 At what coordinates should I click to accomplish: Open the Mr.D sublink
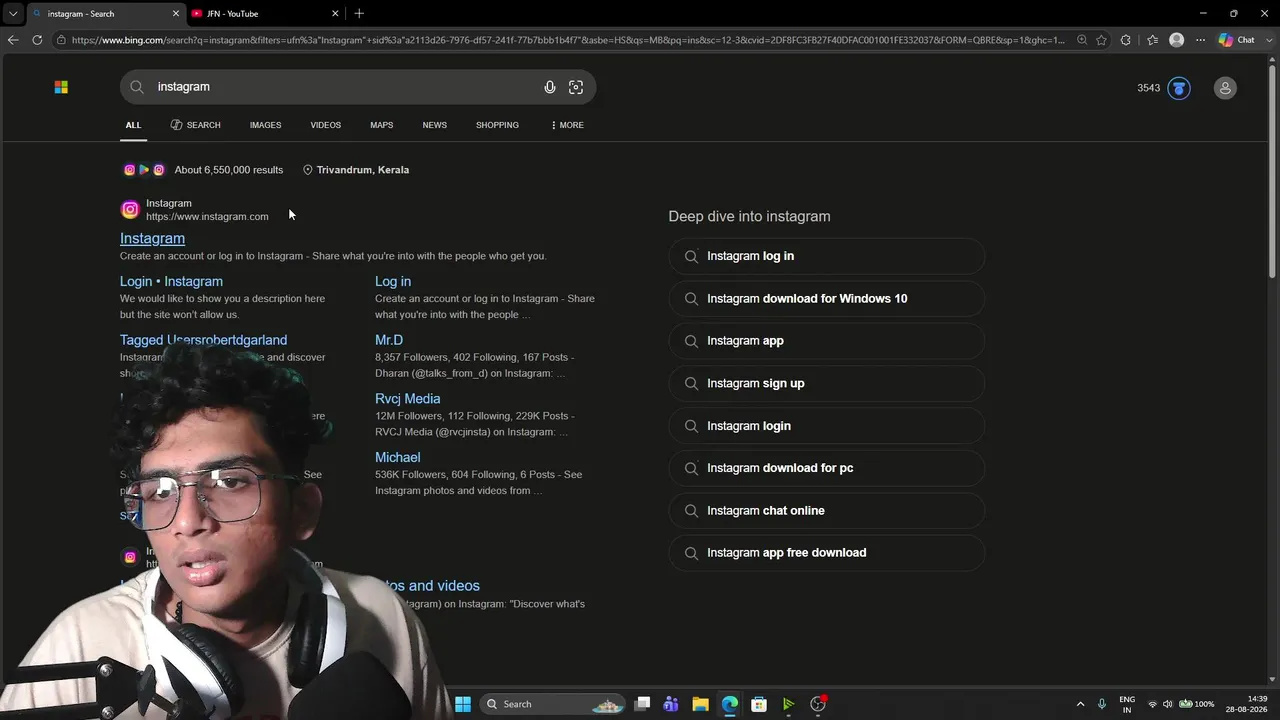[389, 340]
